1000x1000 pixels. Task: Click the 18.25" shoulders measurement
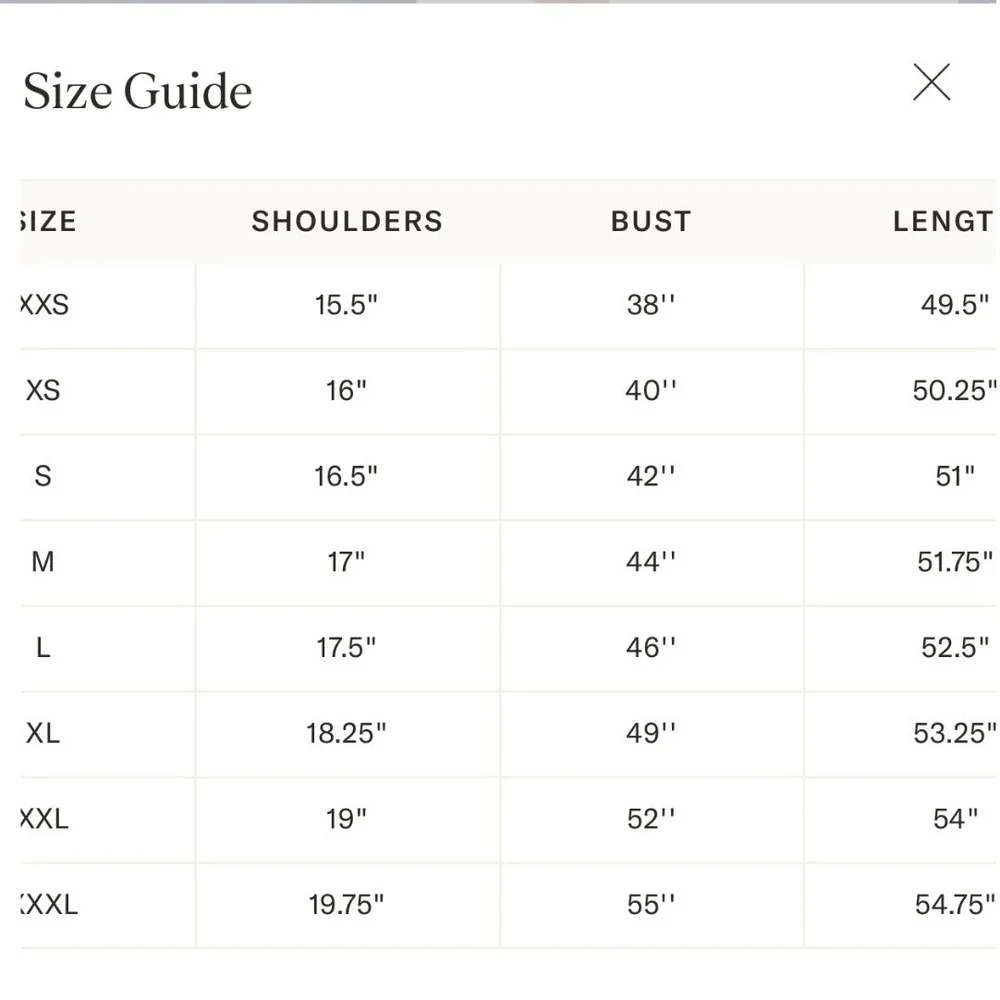pos(346,733)
